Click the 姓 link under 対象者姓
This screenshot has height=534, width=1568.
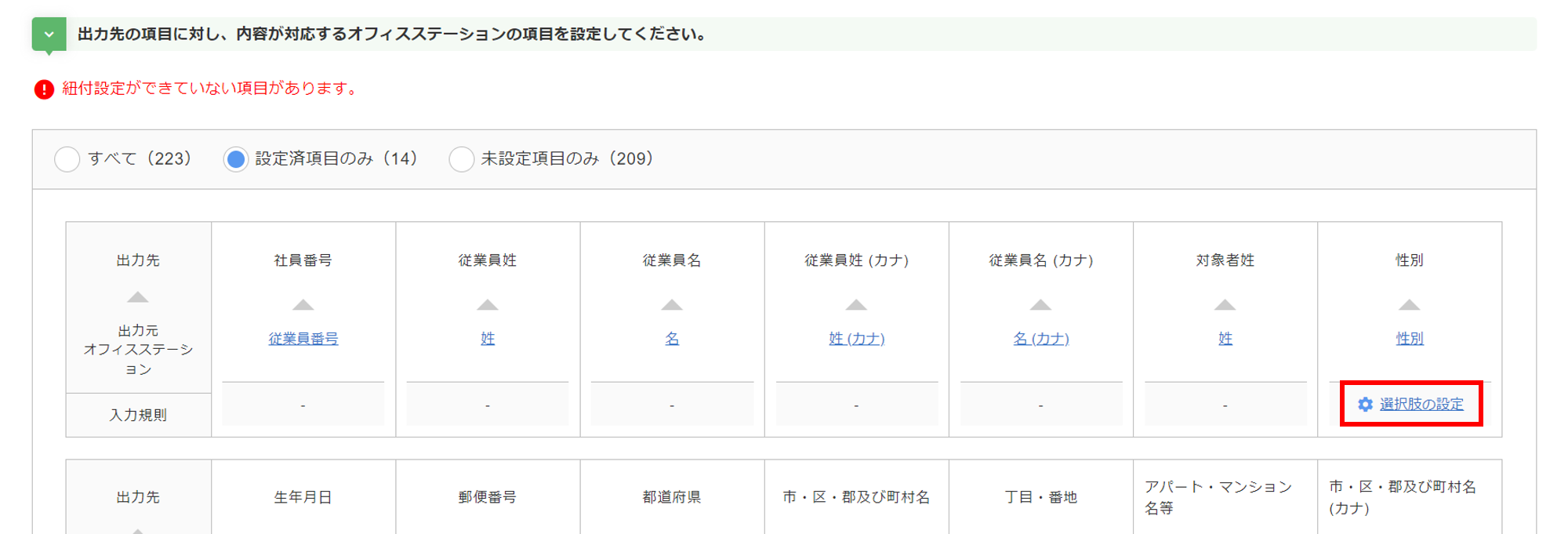tap(1225, 339)
